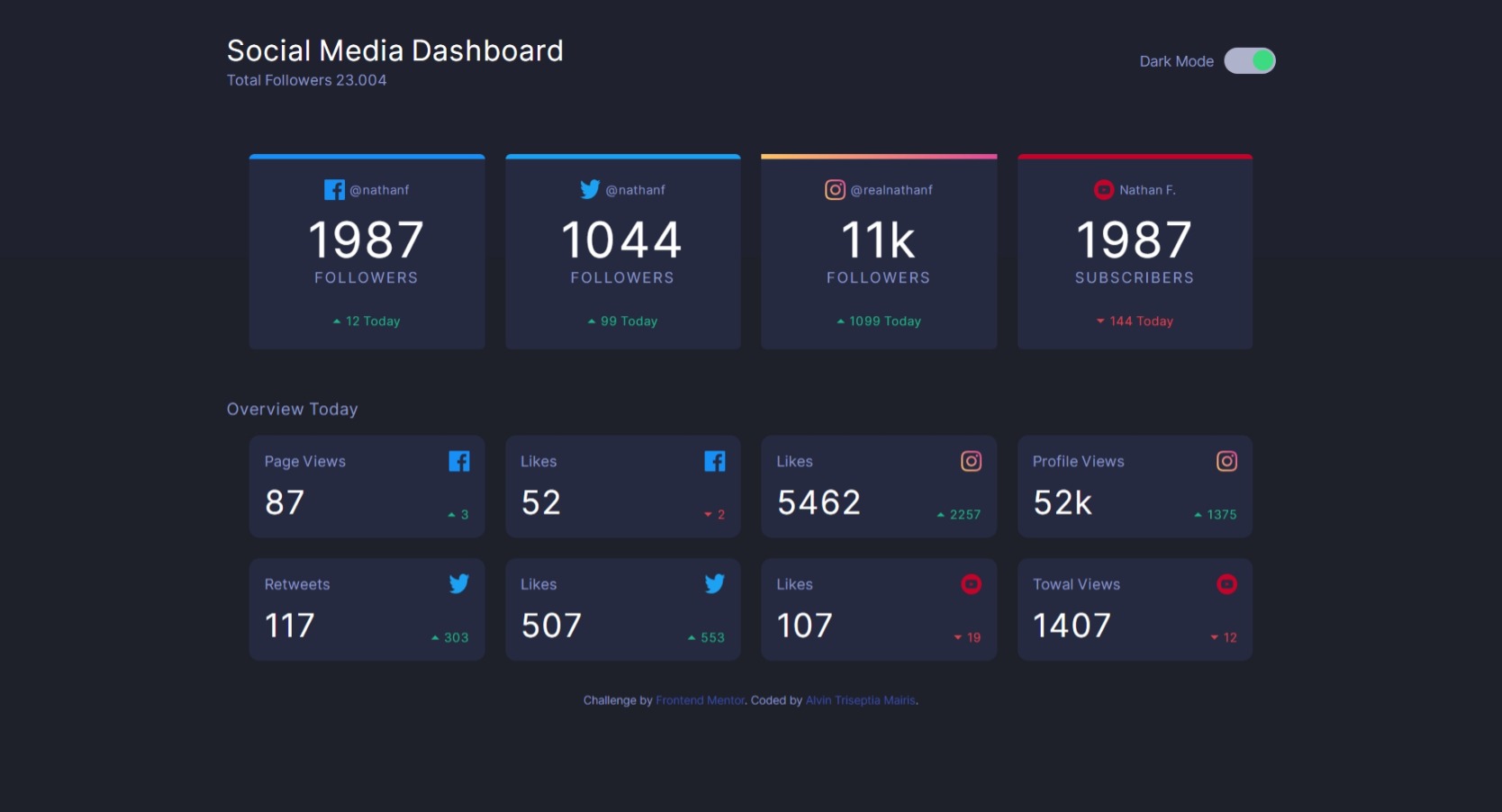Viewport: 1502px width, 812px height.
Task: Click the YouTube icon beside Nathan F.
Action: [1104, 190]
